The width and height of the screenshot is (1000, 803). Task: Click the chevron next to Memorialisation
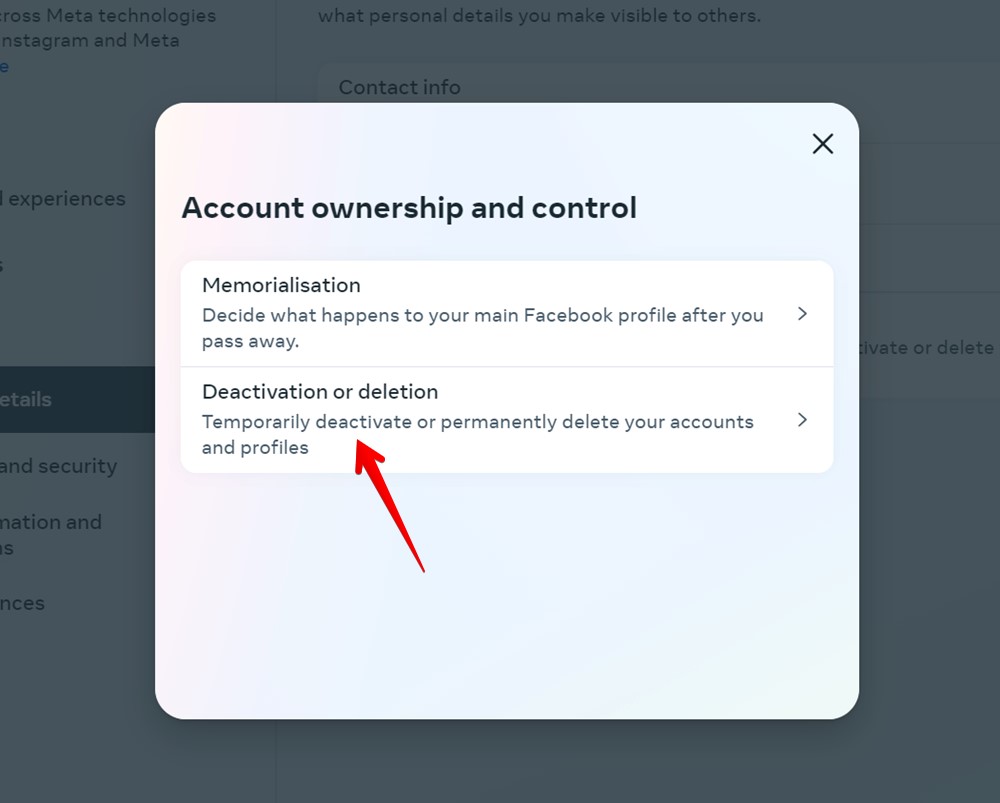coord(802,313)
